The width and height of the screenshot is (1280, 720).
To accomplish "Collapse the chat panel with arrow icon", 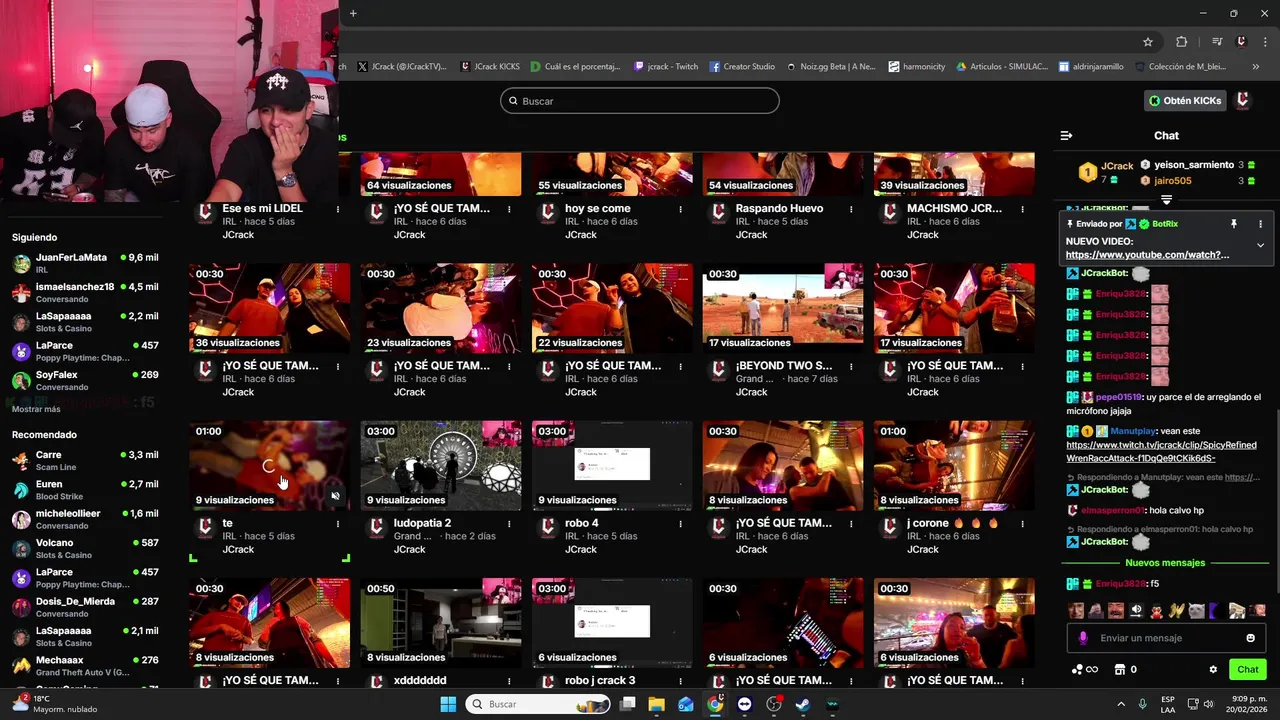I will (1066, 135).
